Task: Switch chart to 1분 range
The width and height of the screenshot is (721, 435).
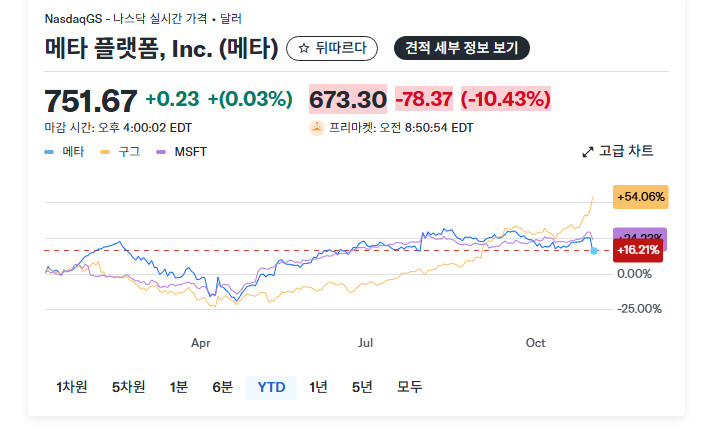Action: click(x=179, y=387)
